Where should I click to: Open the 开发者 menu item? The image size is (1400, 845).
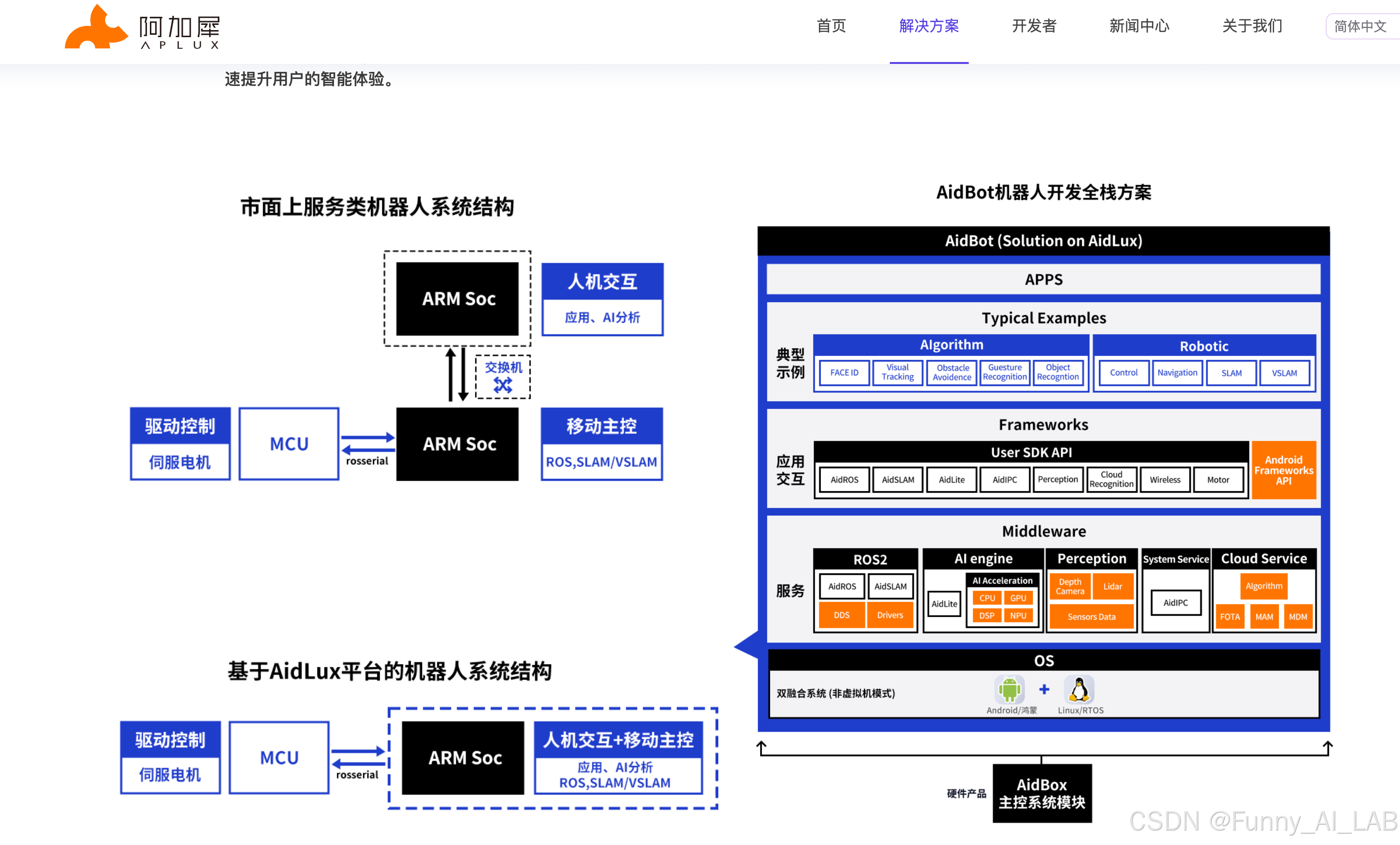pyautogui.click(x=1034, y=26)
